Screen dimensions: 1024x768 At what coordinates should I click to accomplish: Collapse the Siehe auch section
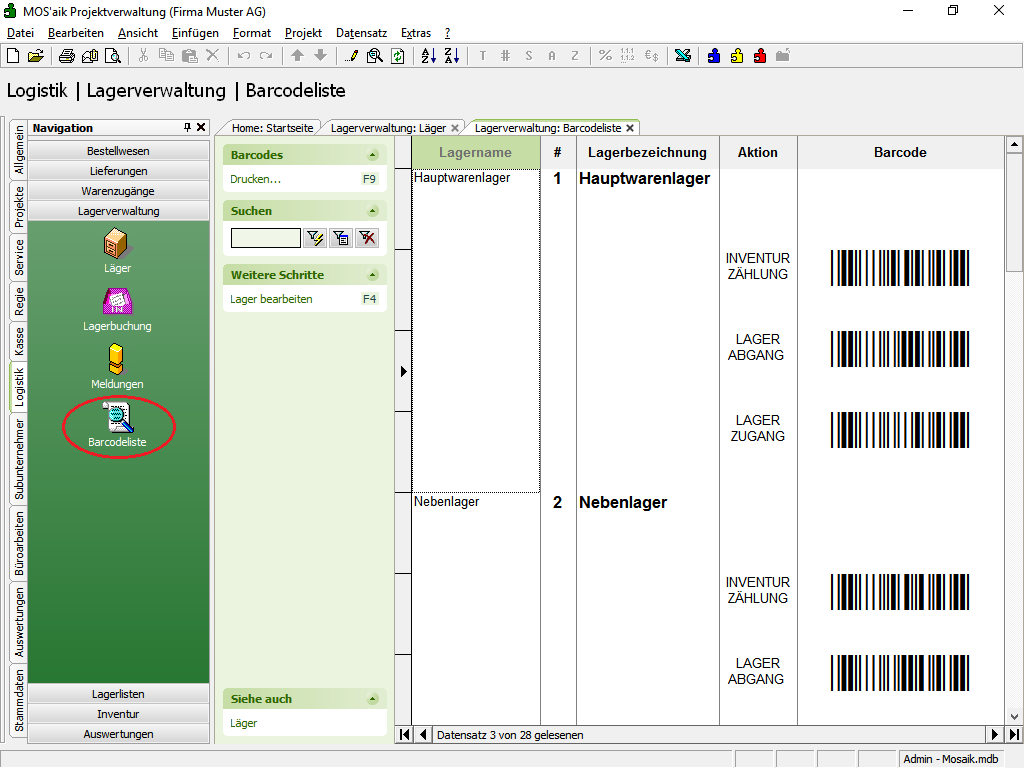point(373,699)
